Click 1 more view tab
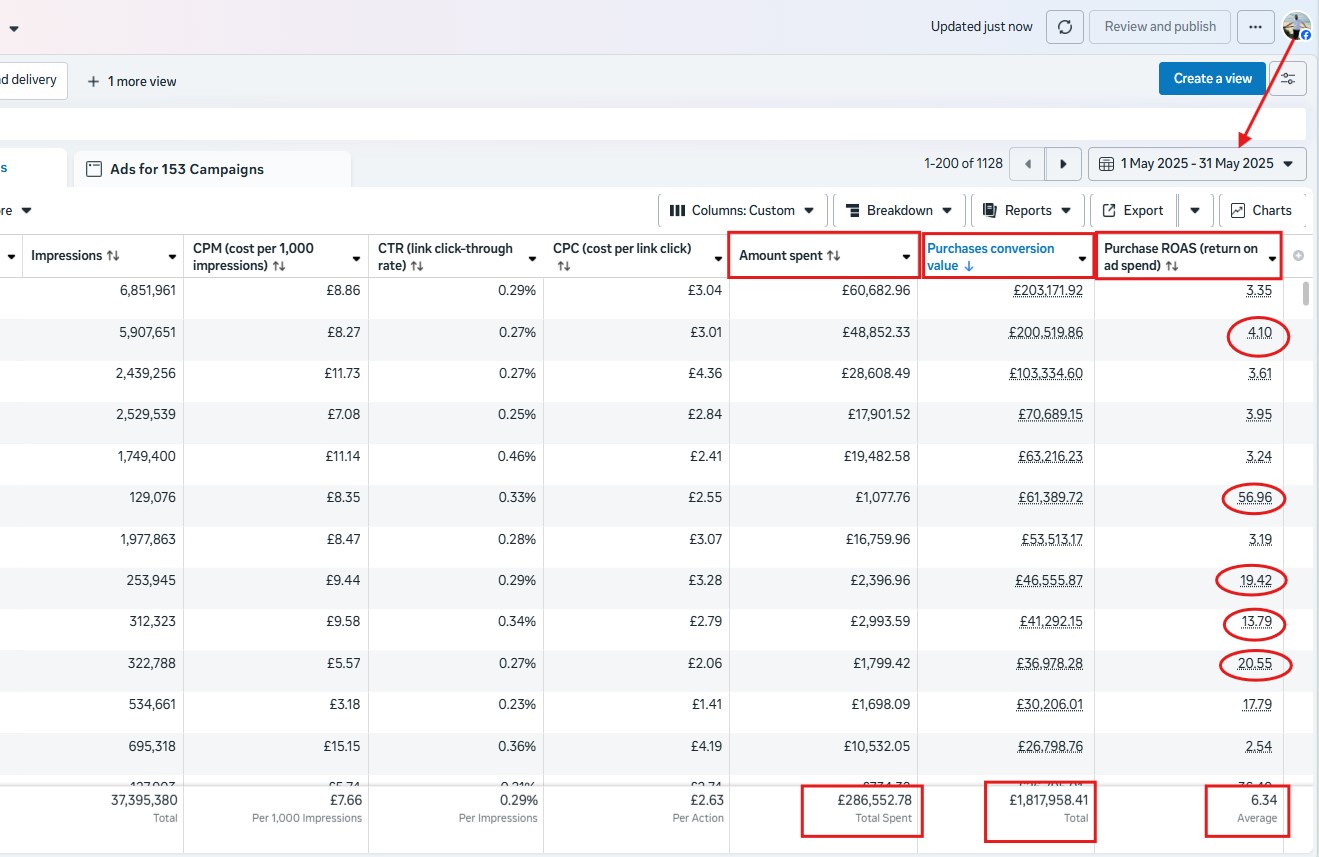 (132, 81)
